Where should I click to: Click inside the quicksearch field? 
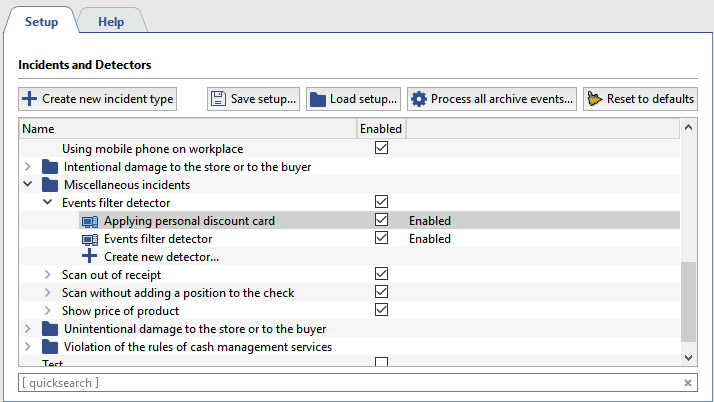(340, 383)
